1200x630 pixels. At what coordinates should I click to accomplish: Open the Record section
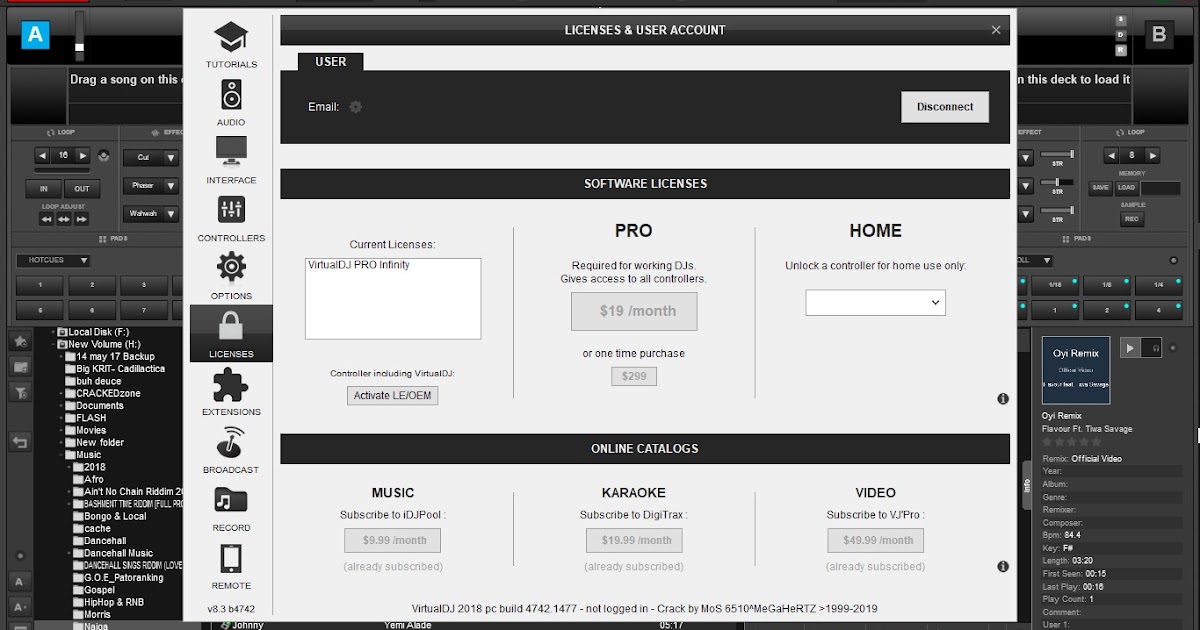[231, 508]
